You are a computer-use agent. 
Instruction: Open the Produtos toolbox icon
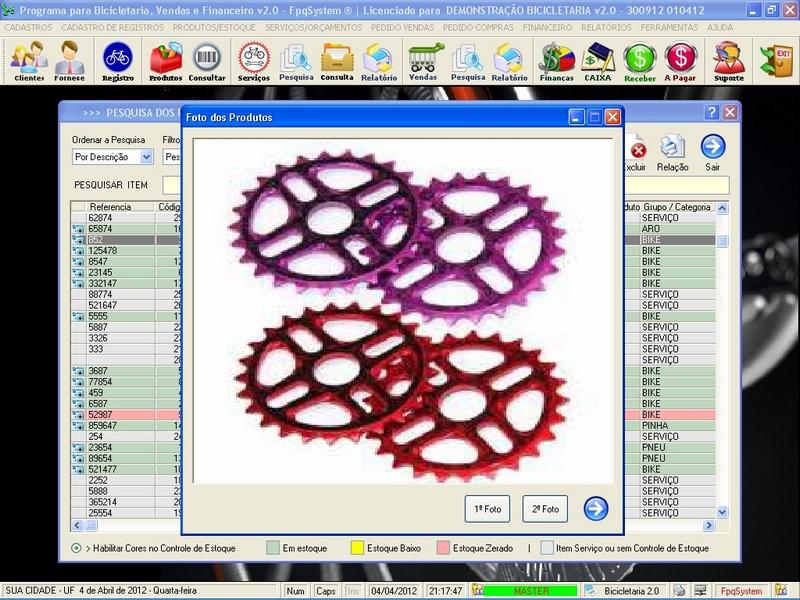(165, 61)
